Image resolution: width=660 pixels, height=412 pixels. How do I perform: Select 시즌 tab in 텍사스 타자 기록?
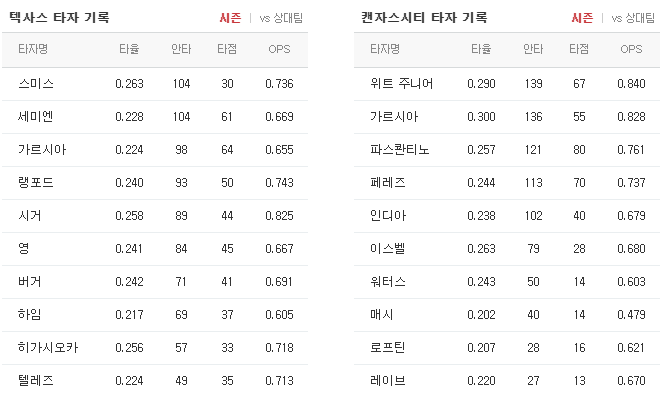click(x=230, y=18)
